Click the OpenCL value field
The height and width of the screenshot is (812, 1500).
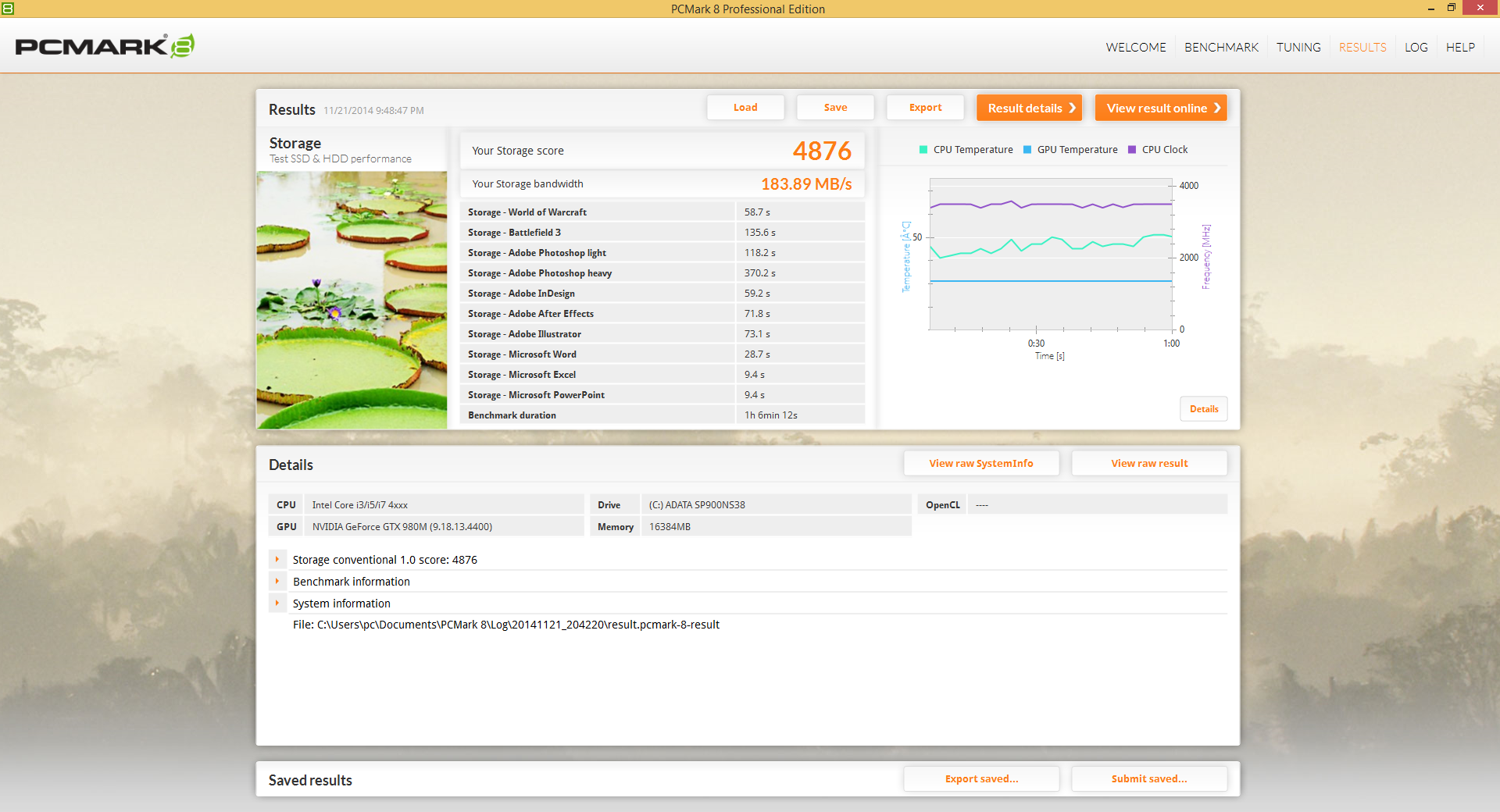(1097, 504)
